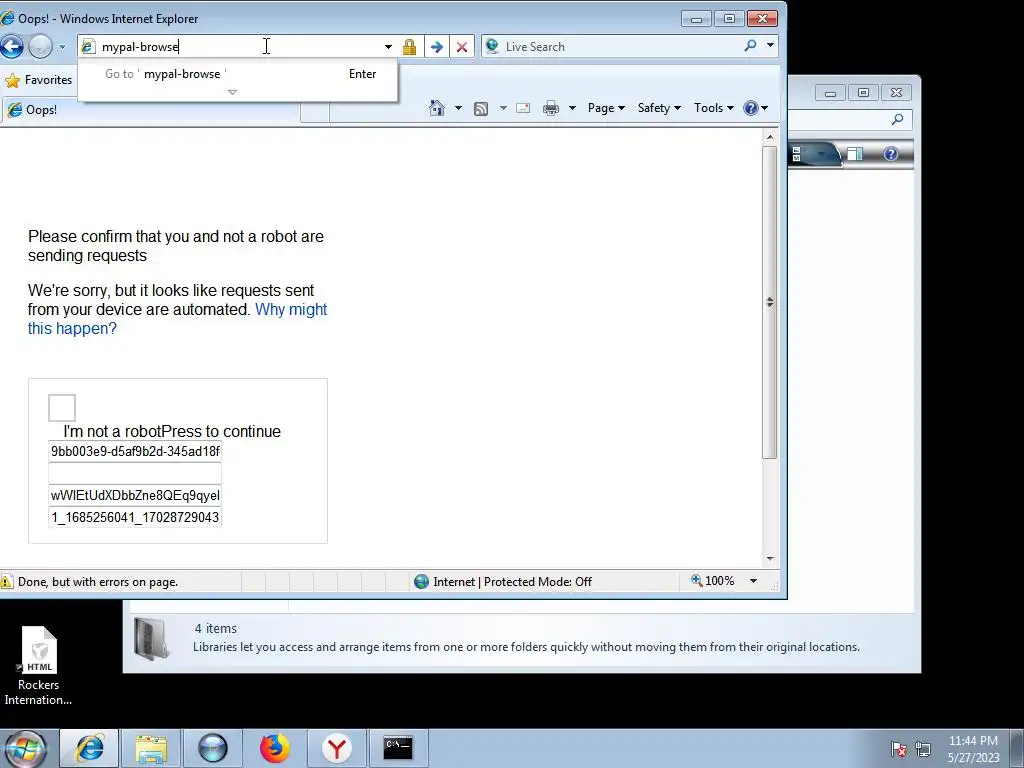Click the vertical scrollbar thumb of the page
The width and height of the screenshot is (1024, 768).
tap(770, 302)
